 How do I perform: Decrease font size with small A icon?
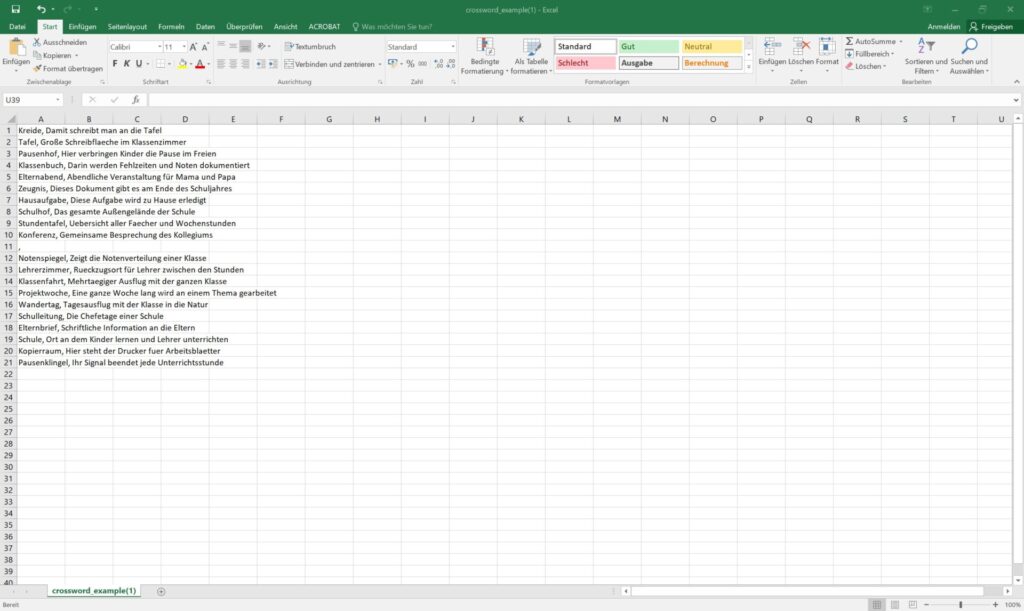click(205, 47)
